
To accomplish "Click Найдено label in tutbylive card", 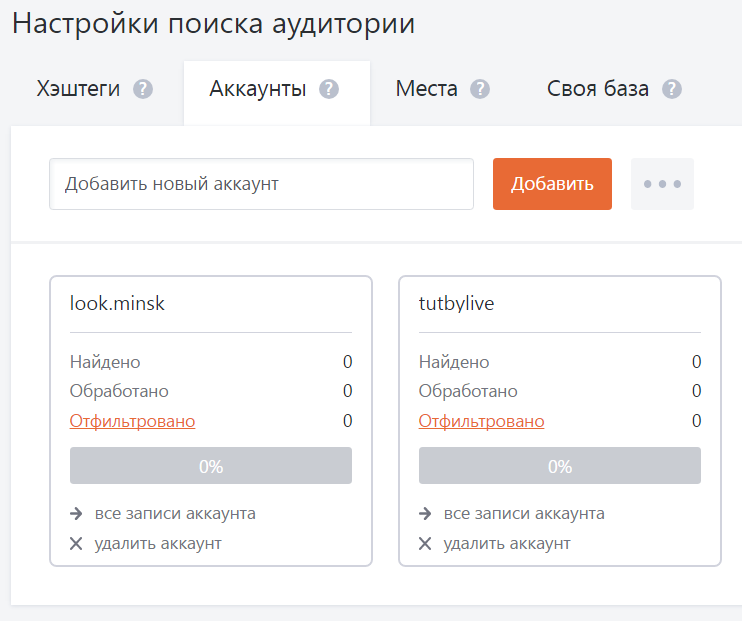I will [x=454, y=362].
